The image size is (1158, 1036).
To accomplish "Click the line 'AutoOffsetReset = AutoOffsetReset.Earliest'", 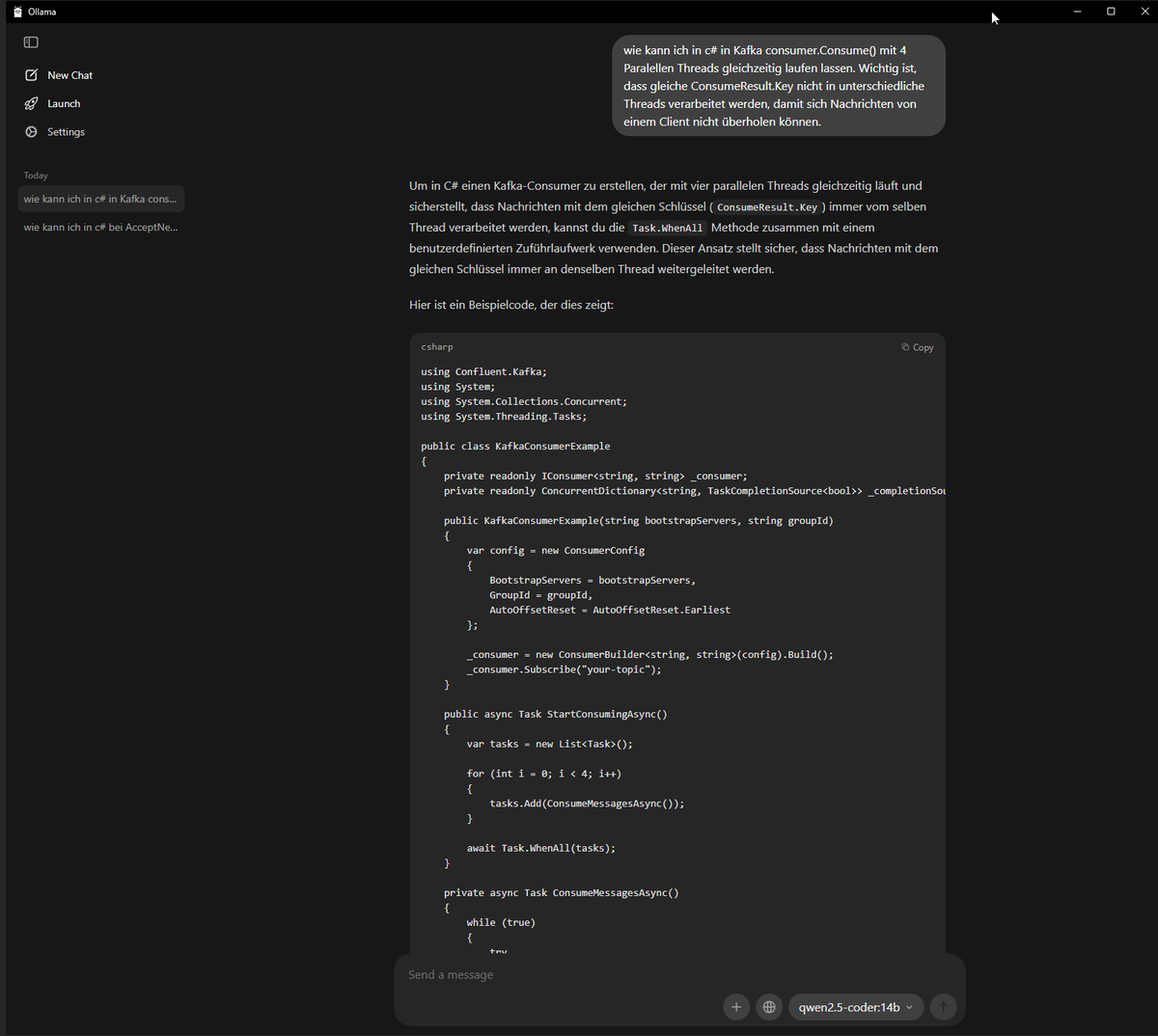I will pyautogui.click(x=610, y=610).
